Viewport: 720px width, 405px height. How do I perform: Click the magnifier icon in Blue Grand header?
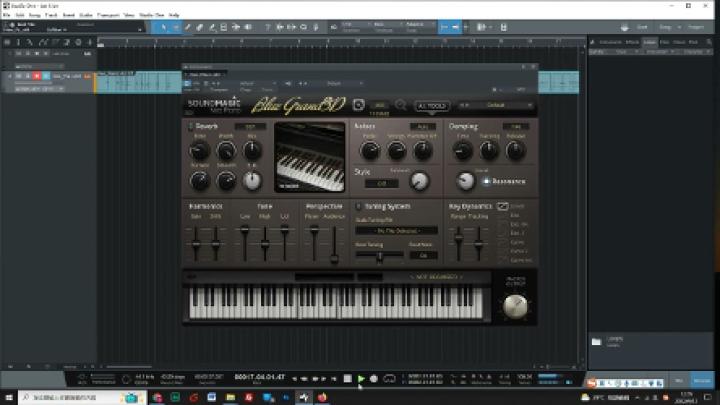(x=400, y=105)
